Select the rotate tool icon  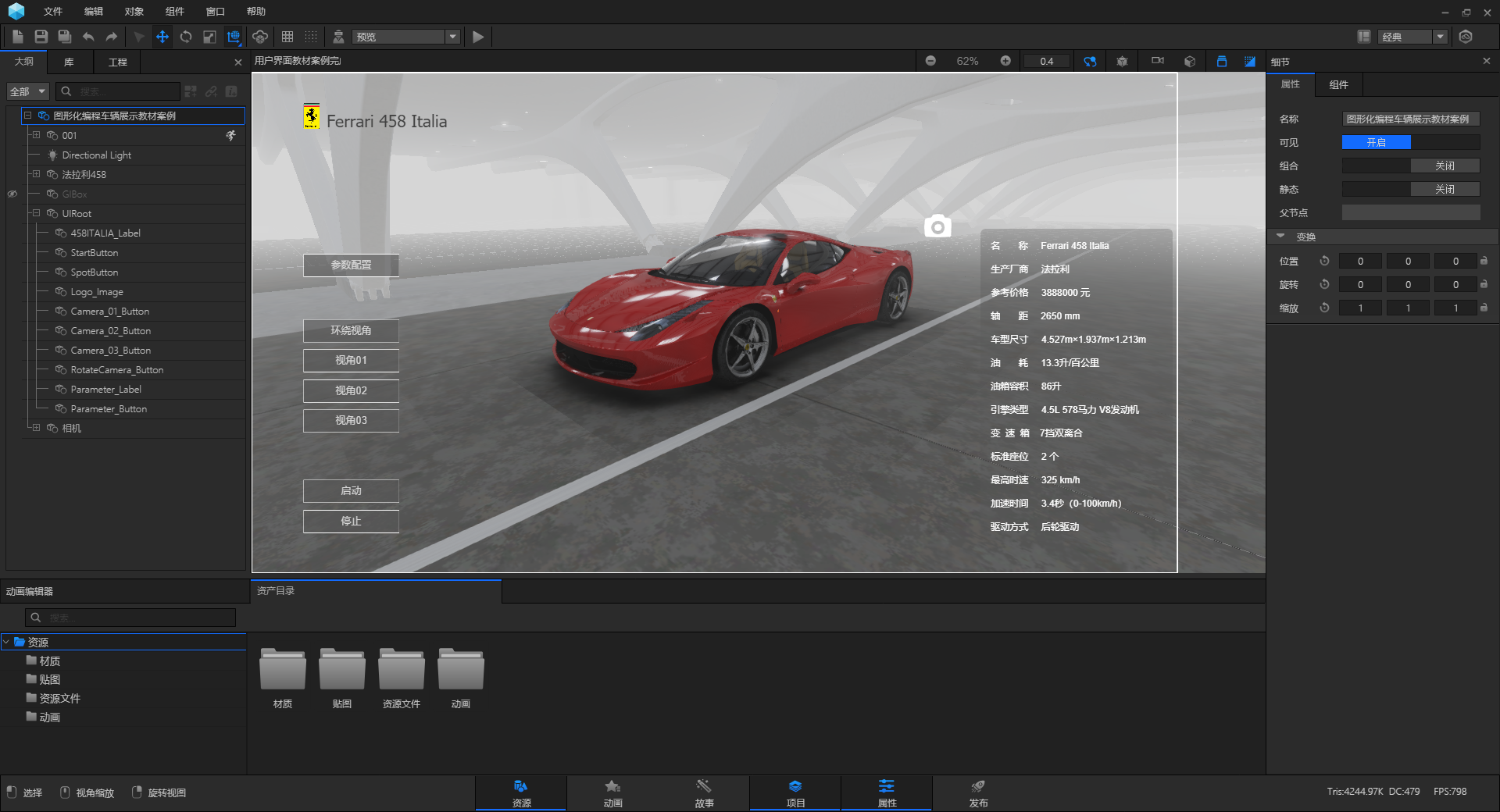(186, 37)
